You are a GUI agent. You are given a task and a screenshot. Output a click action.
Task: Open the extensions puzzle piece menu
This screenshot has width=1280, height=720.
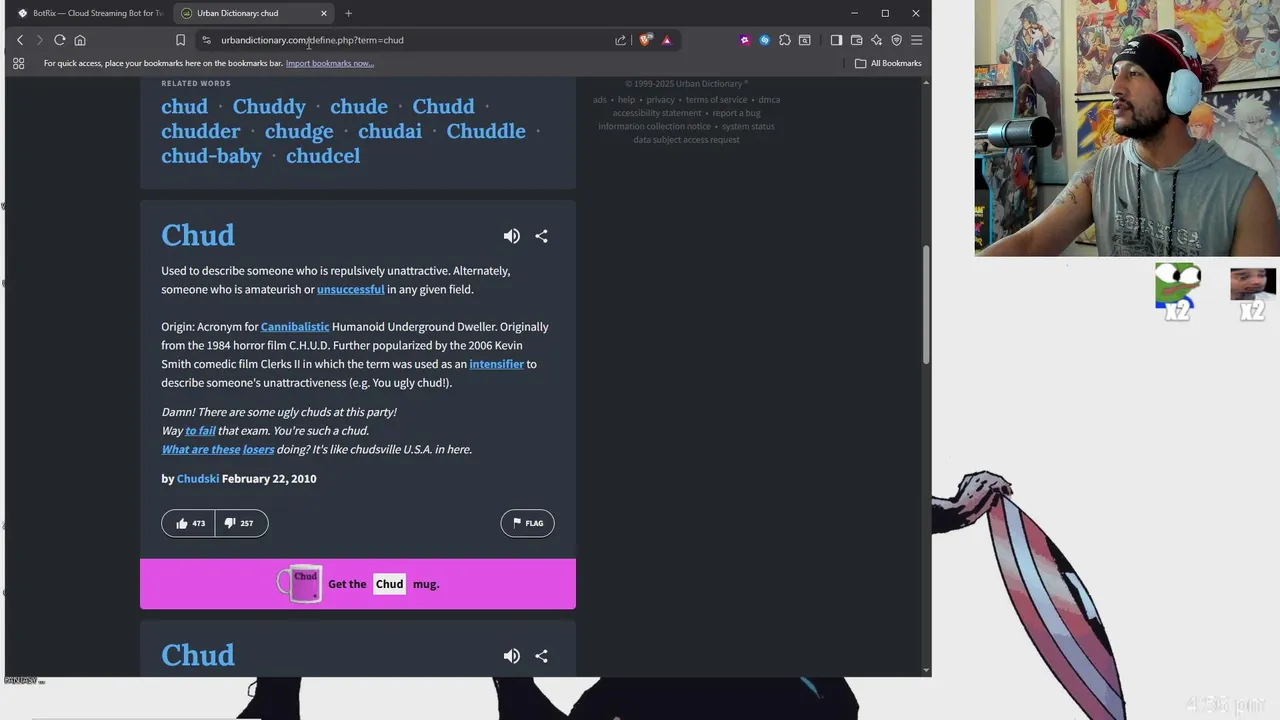(785, 40)
